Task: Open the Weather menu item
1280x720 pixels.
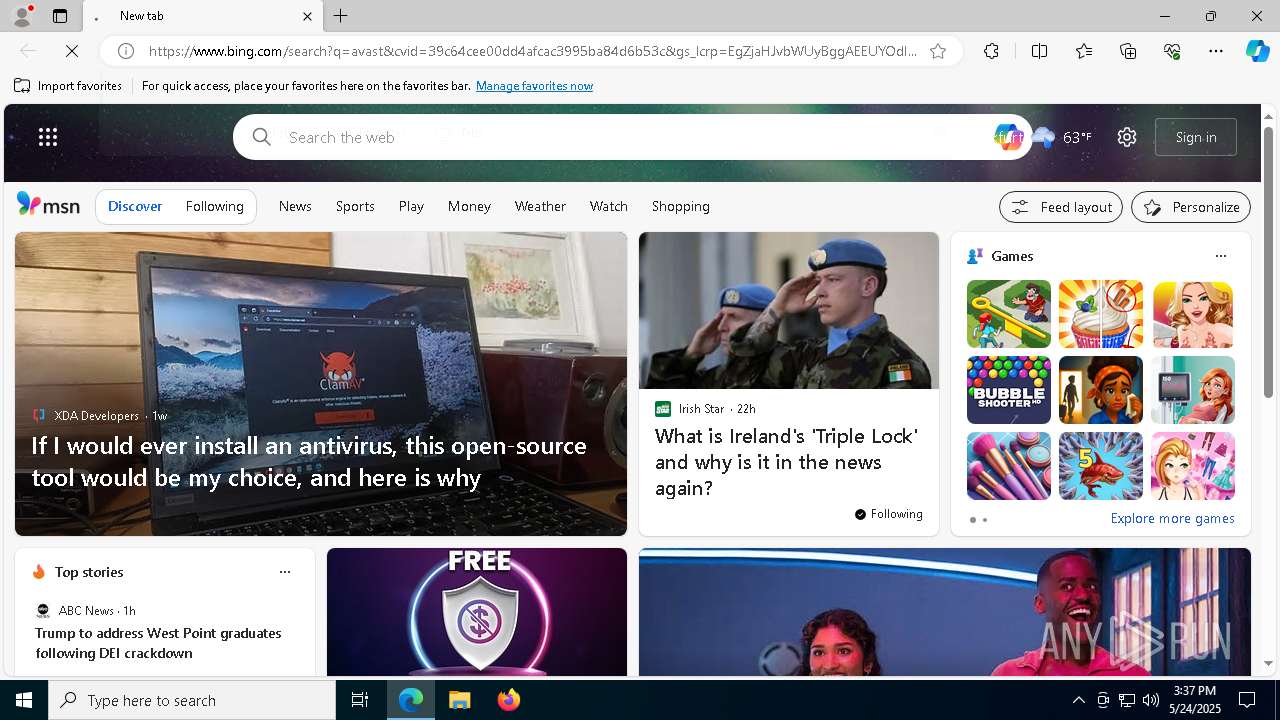Action: pos(540,206)
